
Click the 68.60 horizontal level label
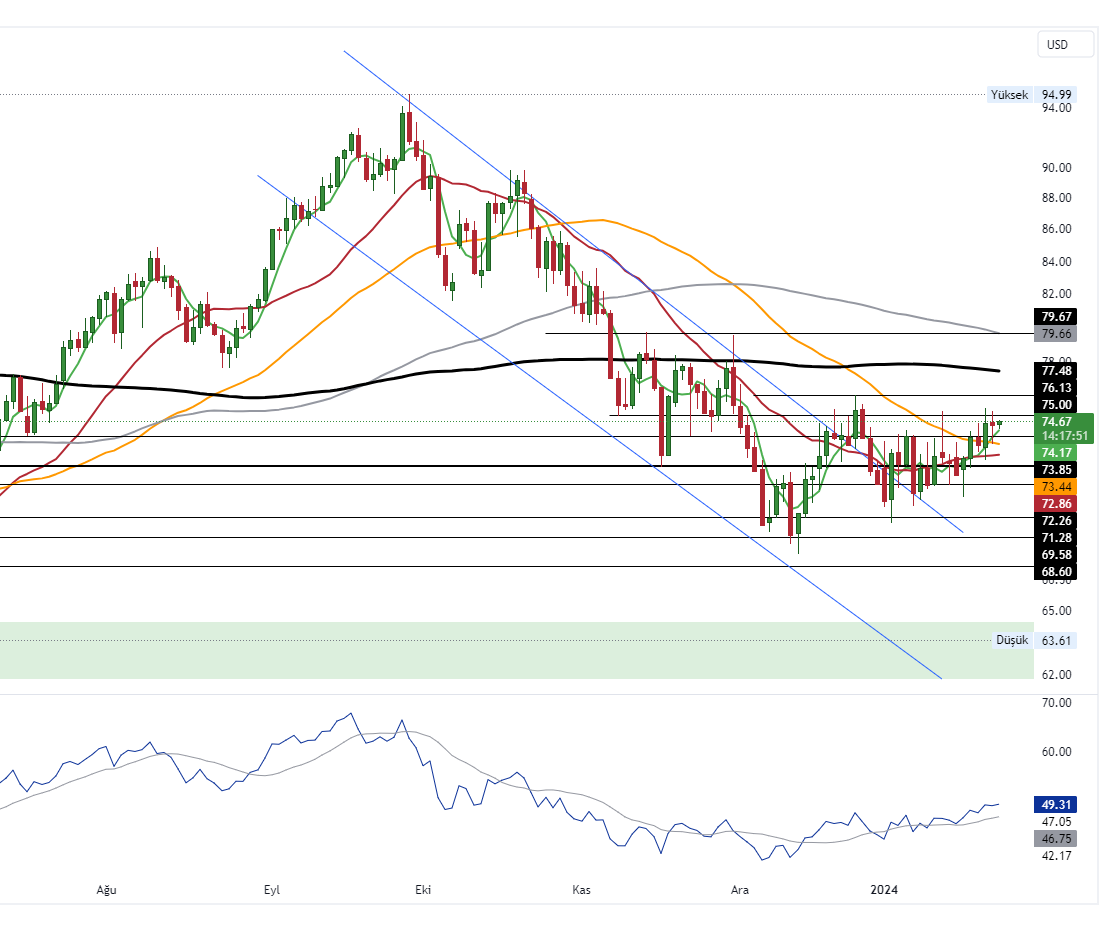1057,569
